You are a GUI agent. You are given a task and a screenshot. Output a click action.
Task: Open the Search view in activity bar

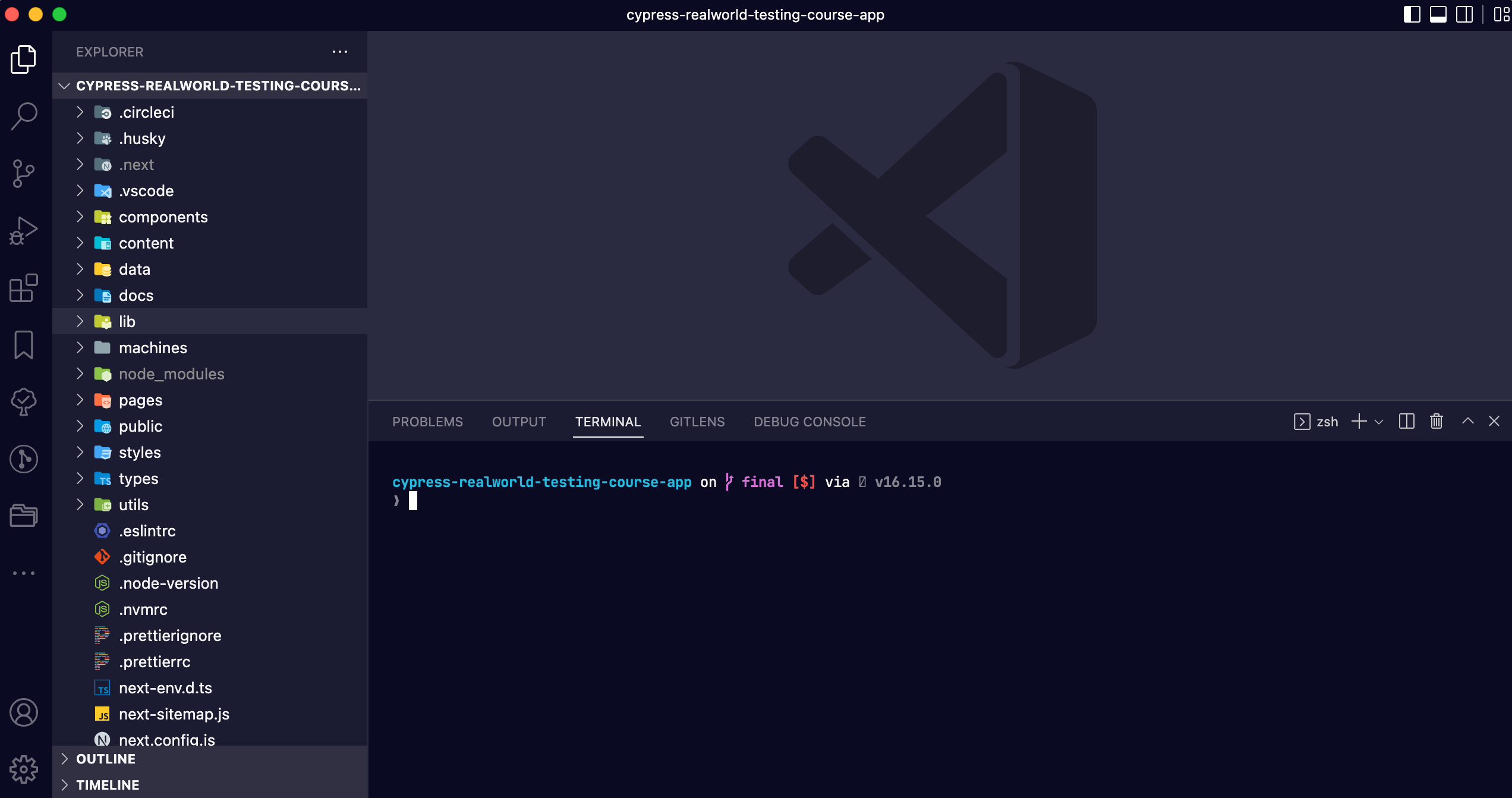[x=24, y=116]
